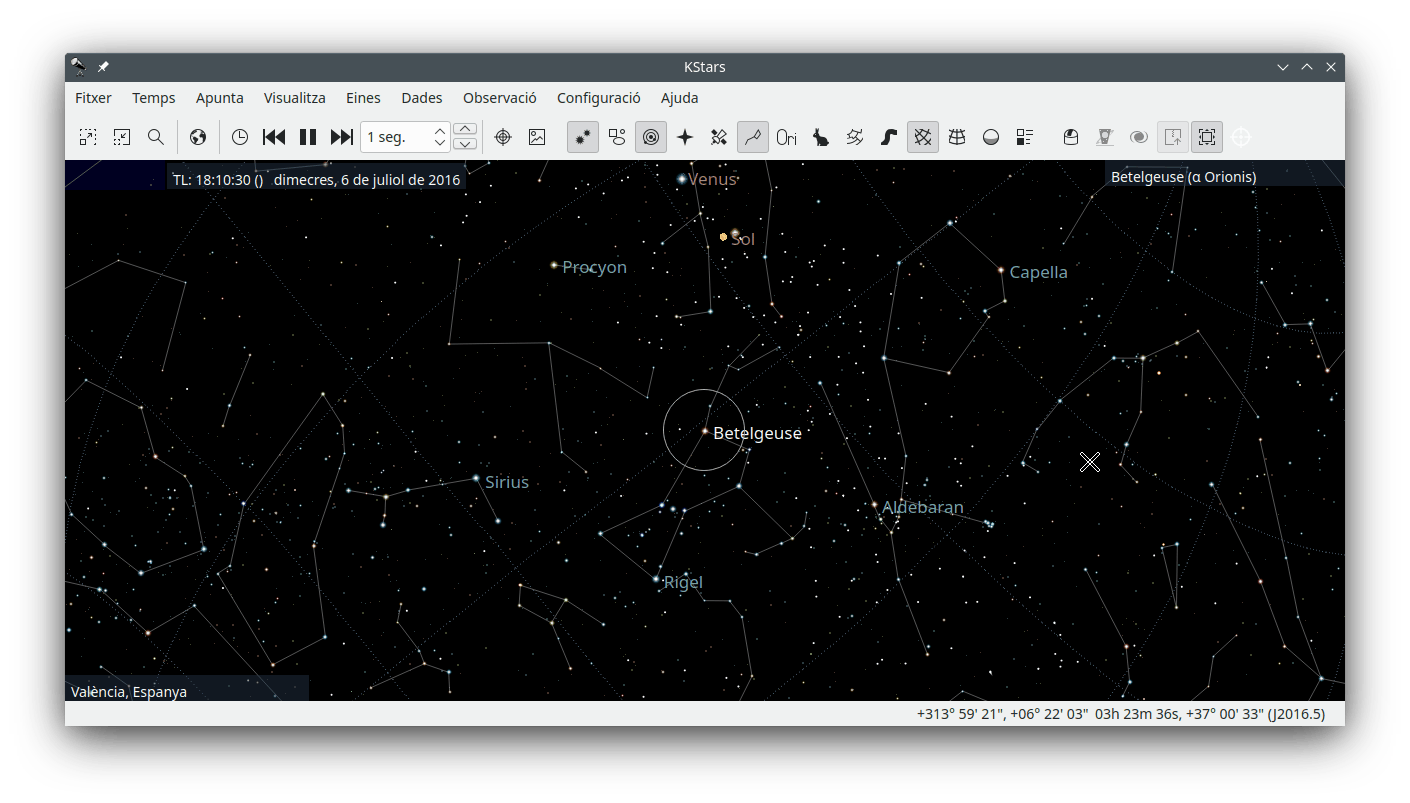Step the clock backward one step

point(274,137)
